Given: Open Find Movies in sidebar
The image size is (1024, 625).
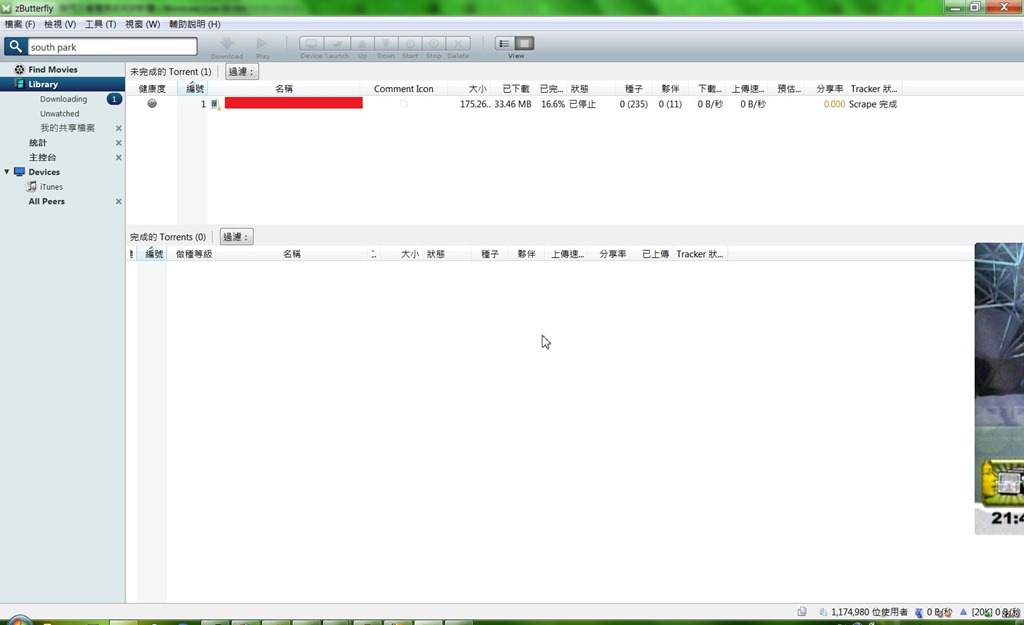Looking at the screenshot, I should 53,69.
